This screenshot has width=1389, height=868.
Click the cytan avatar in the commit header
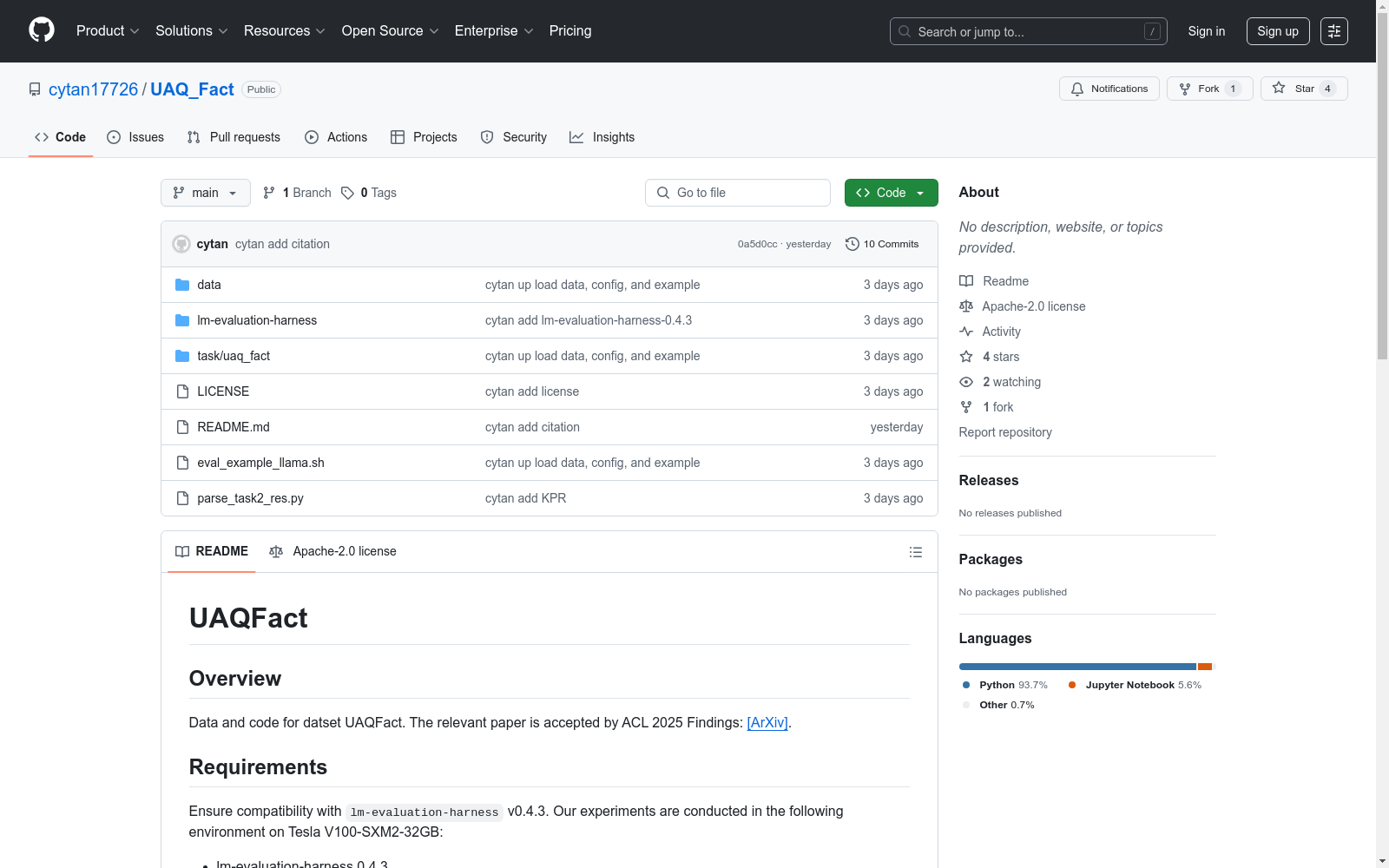(x=181, y=244)
